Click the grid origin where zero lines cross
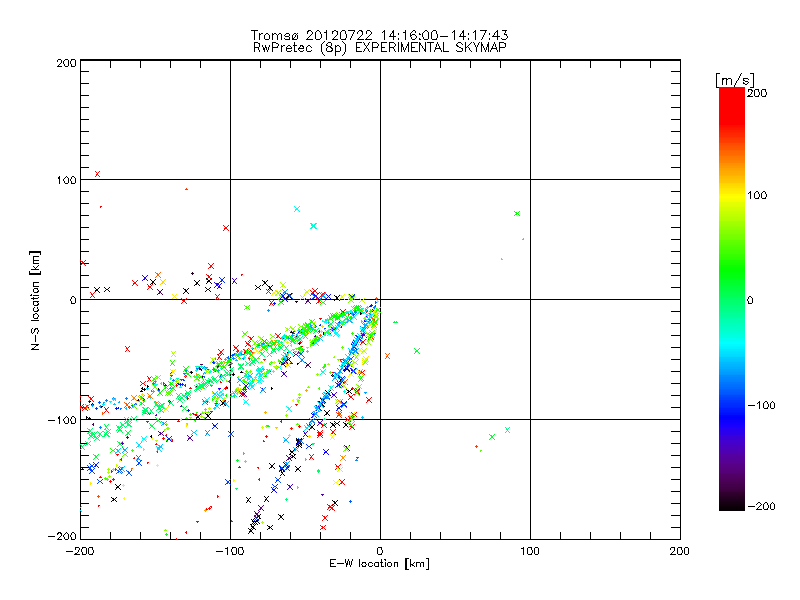This screenshot has width=800, height=600. [x=380, y=299]
